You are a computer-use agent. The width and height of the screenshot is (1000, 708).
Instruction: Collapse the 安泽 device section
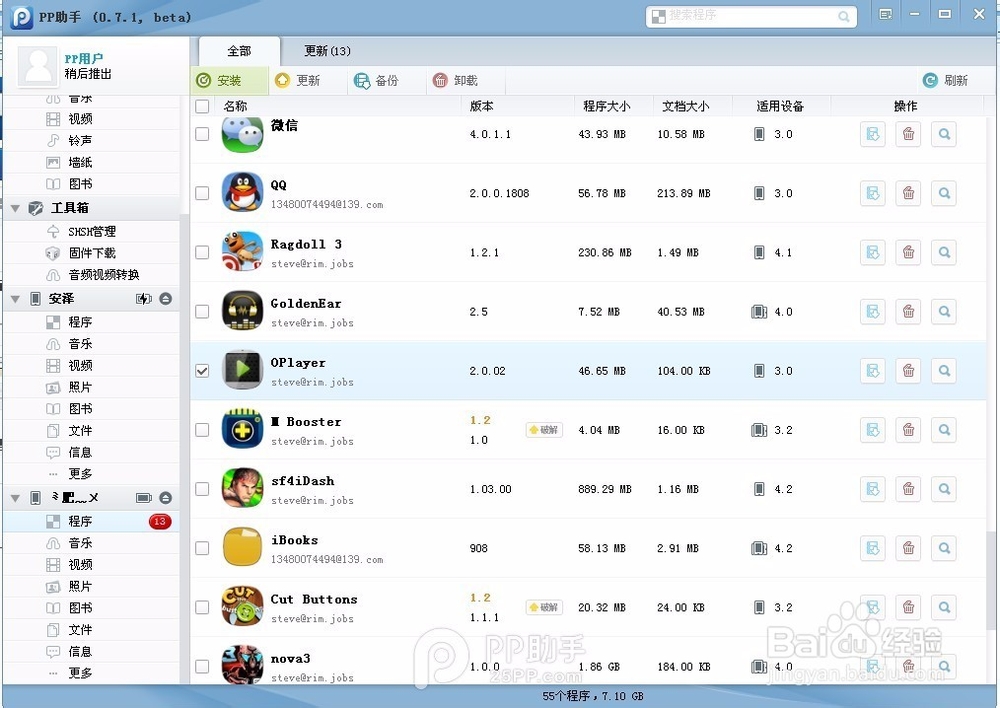pos(15,299)
